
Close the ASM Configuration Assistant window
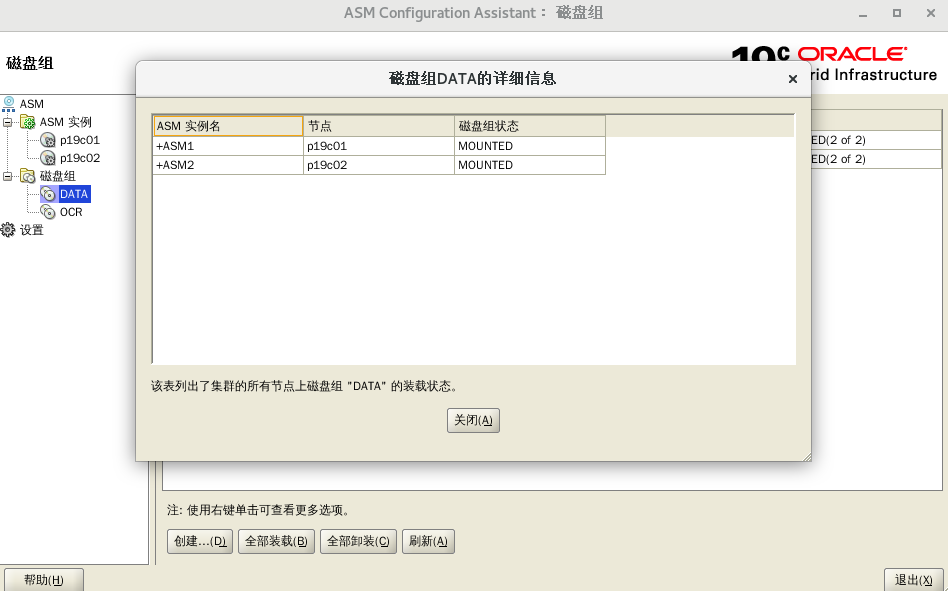[x=931, y=13]
